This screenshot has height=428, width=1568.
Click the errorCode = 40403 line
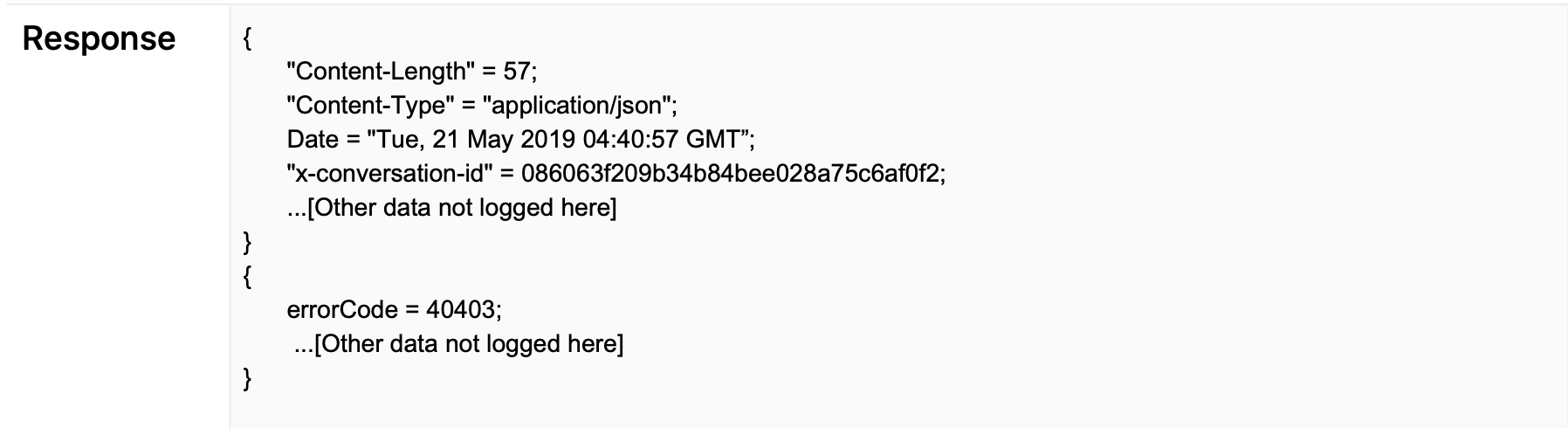[x=395, y=310]
